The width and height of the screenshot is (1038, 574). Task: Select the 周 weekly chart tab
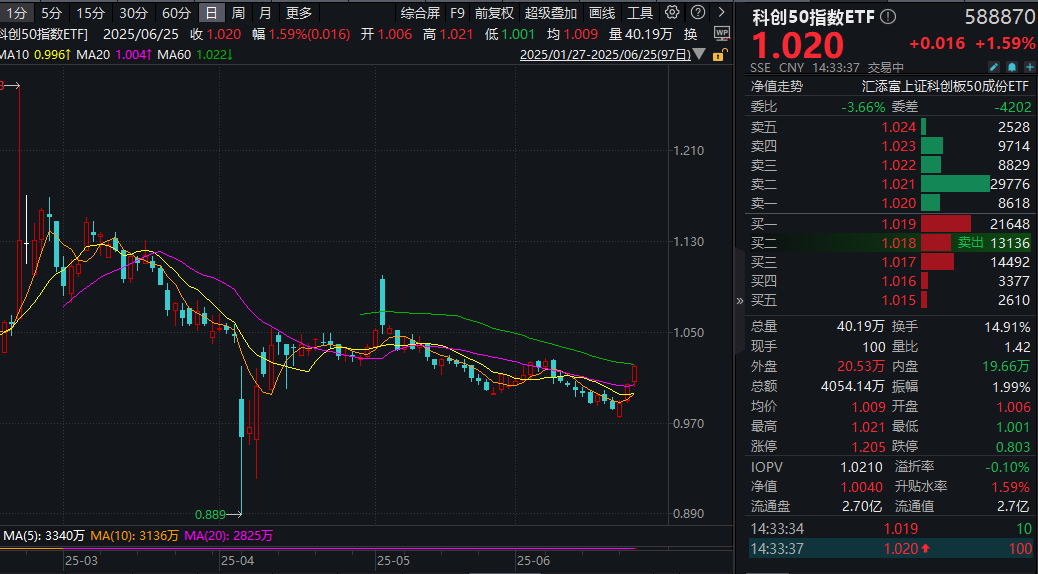pyautogui.click(x=238, y=13)
